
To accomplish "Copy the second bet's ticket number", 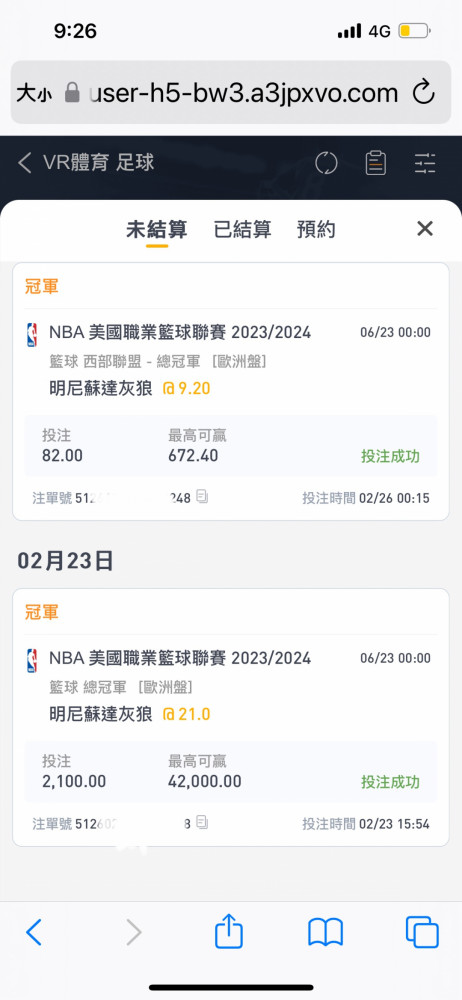I will point(202,823).
